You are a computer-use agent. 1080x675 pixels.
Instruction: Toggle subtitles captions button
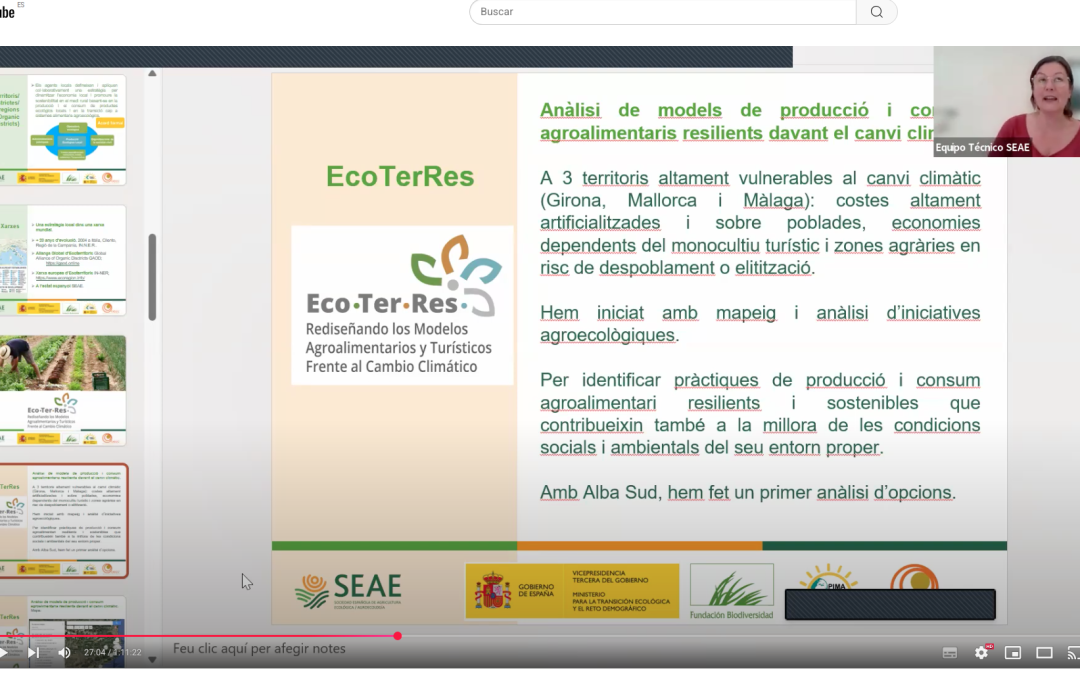click(950, 652)
